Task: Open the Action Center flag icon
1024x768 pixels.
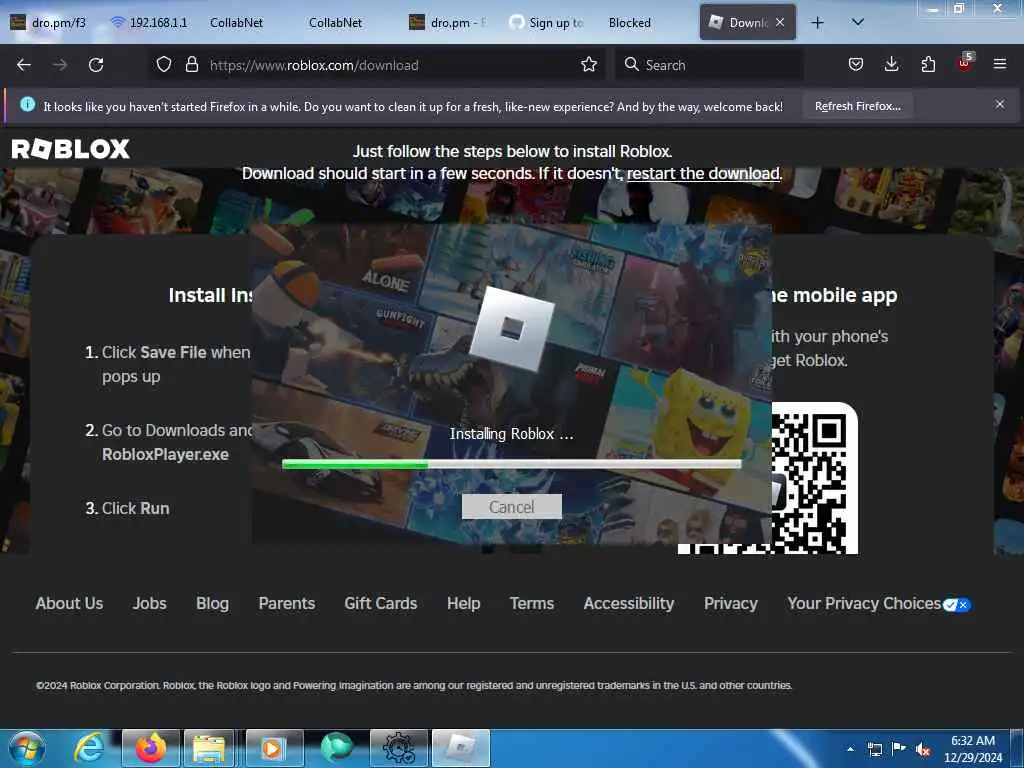Action: click(x=899, y=748)
